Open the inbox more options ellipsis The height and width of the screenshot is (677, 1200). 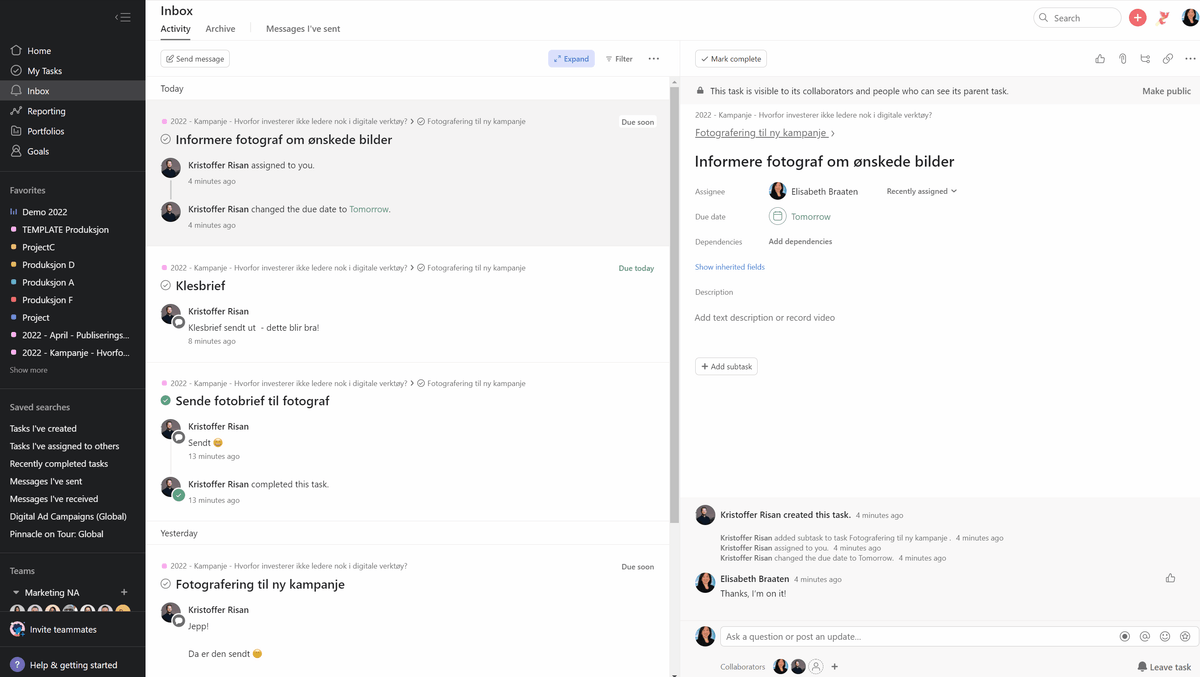point(653,59)
